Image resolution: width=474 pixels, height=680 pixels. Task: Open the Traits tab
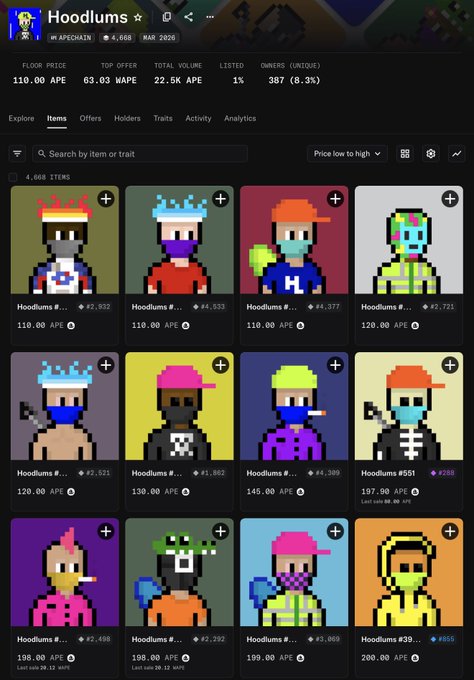coord(163,118)
